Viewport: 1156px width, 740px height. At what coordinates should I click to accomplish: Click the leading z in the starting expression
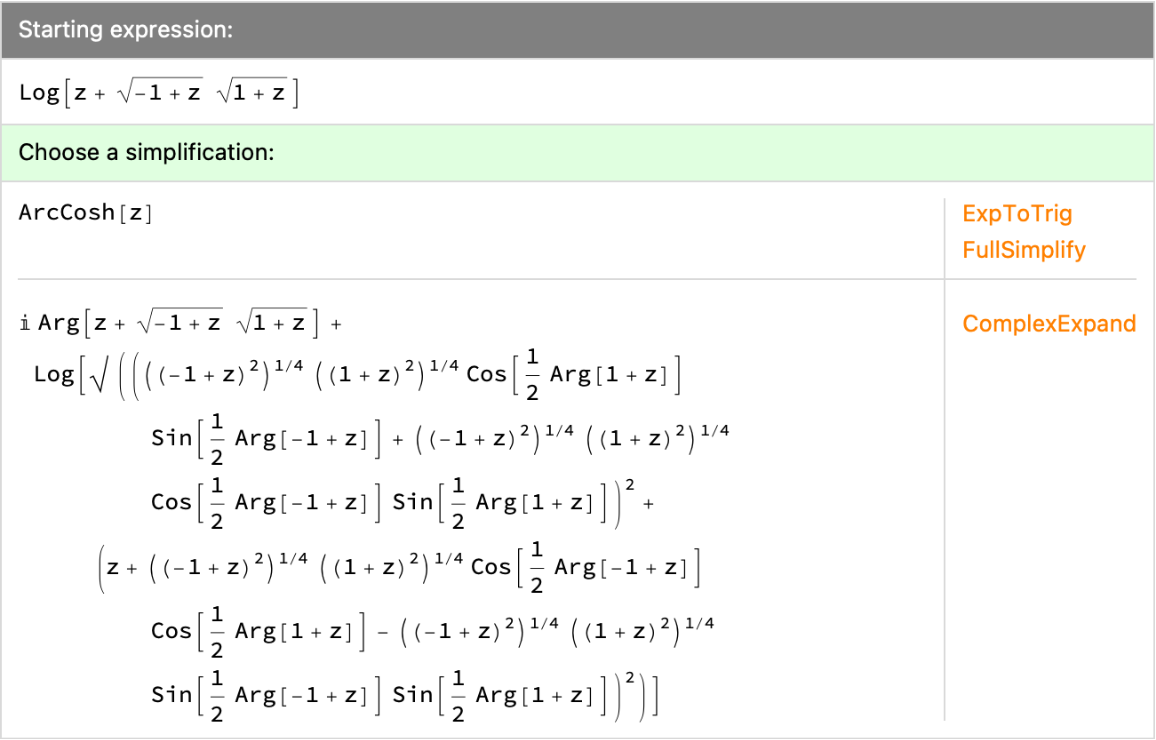[80, 94]
